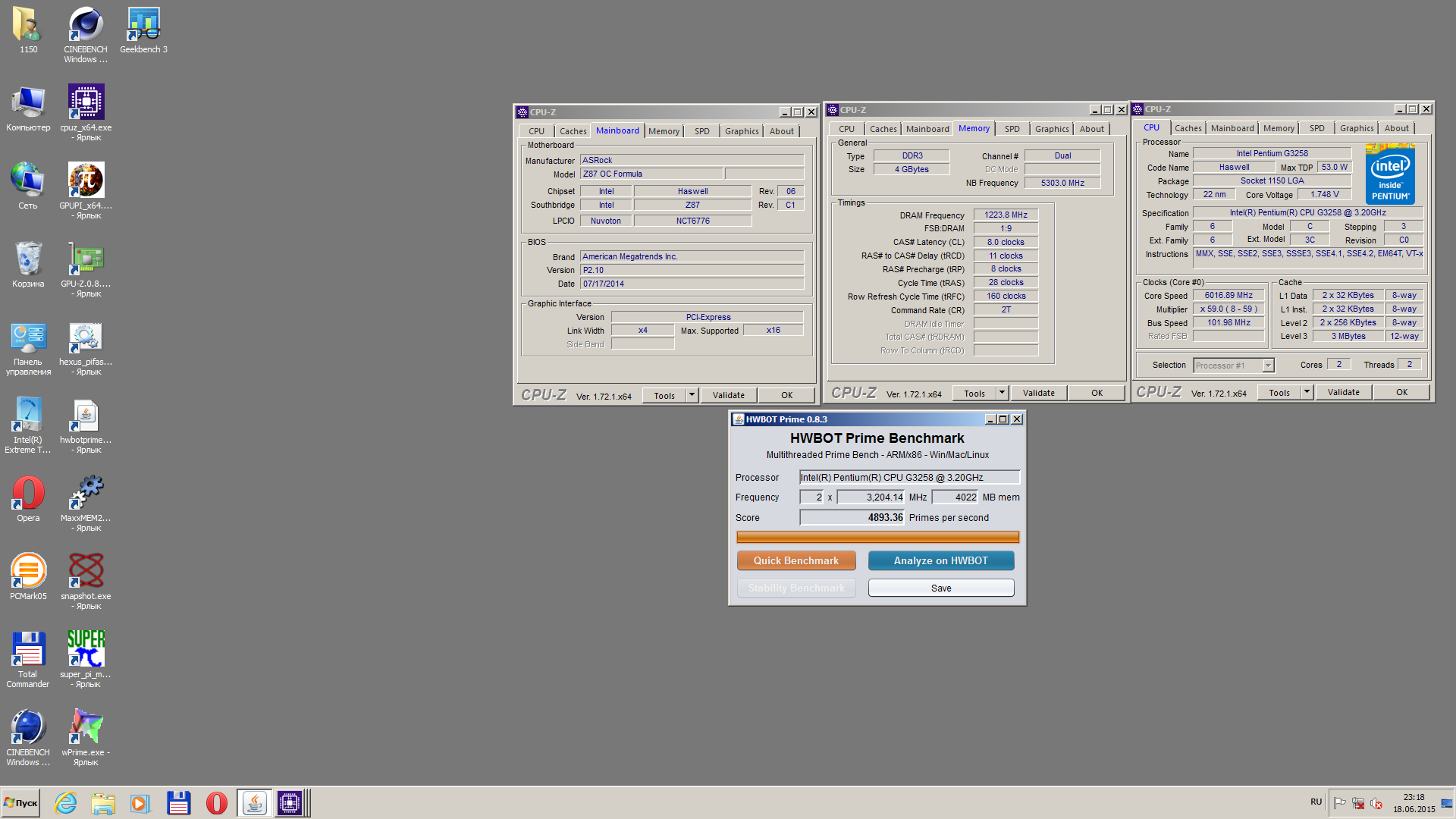Image resolution: width=1456 pixels, height=819 pixels.
Task: Switch to CPU-Z taskbar button
Action: point(290,803)
